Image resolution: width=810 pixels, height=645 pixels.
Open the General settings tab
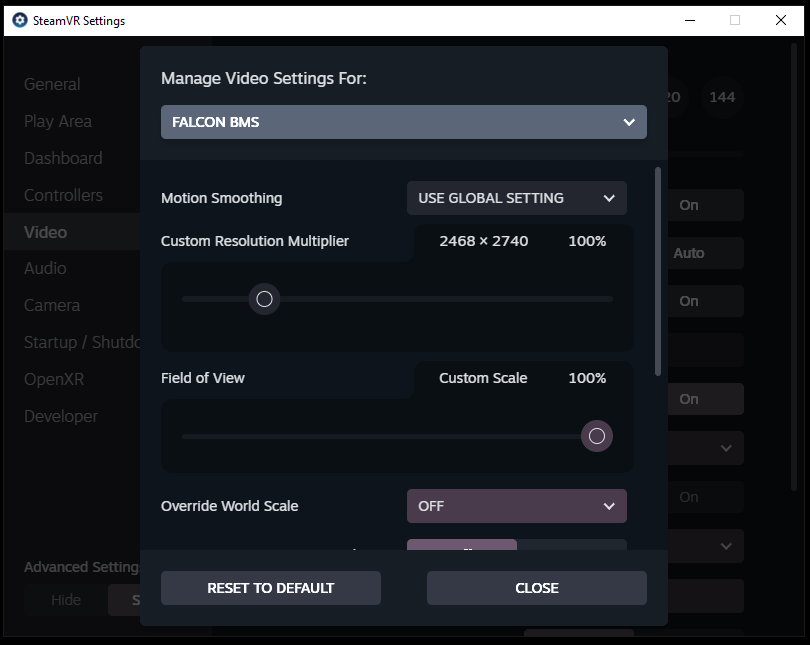tap(52, 84)
